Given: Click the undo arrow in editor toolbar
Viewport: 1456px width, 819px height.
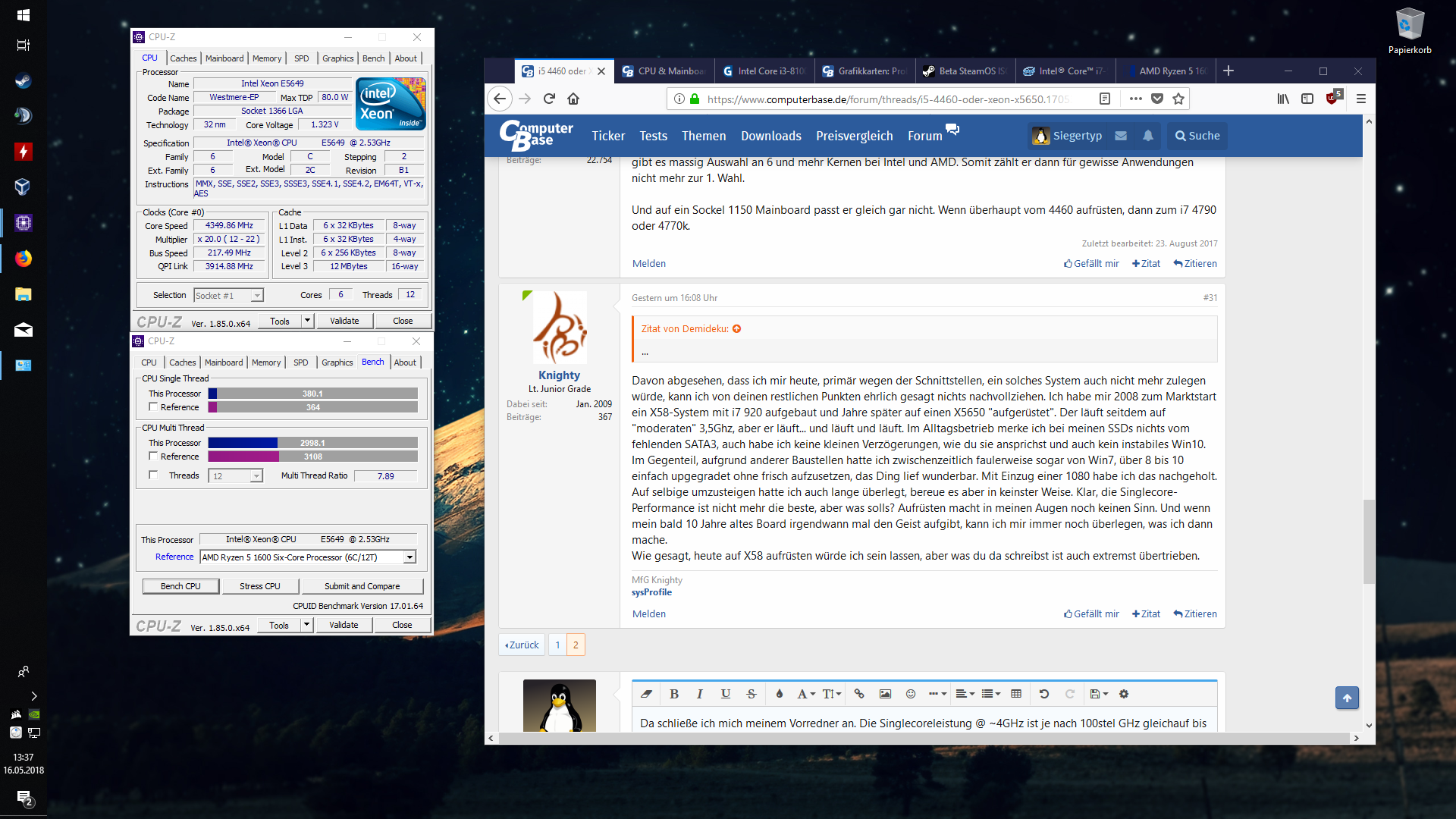Looking at the screenshot, I should tap(1043, 694).
